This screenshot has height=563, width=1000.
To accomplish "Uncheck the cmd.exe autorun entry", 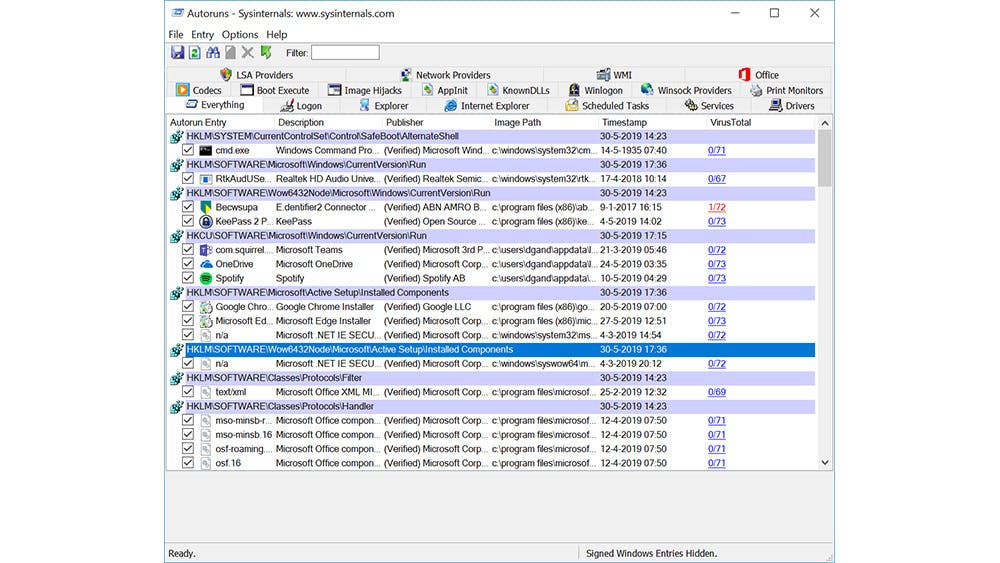I will tap(188, 151).
